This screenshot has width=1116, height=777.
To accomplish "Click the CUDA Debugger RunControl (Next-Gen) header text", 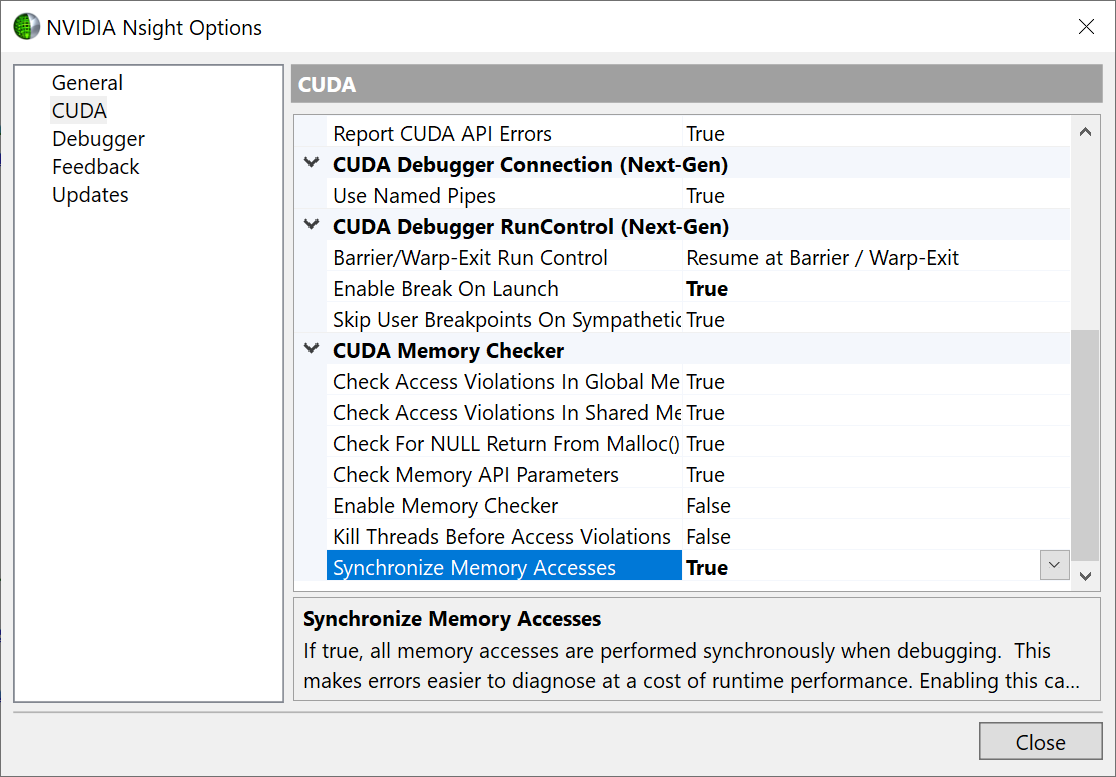I will [531, 226].
